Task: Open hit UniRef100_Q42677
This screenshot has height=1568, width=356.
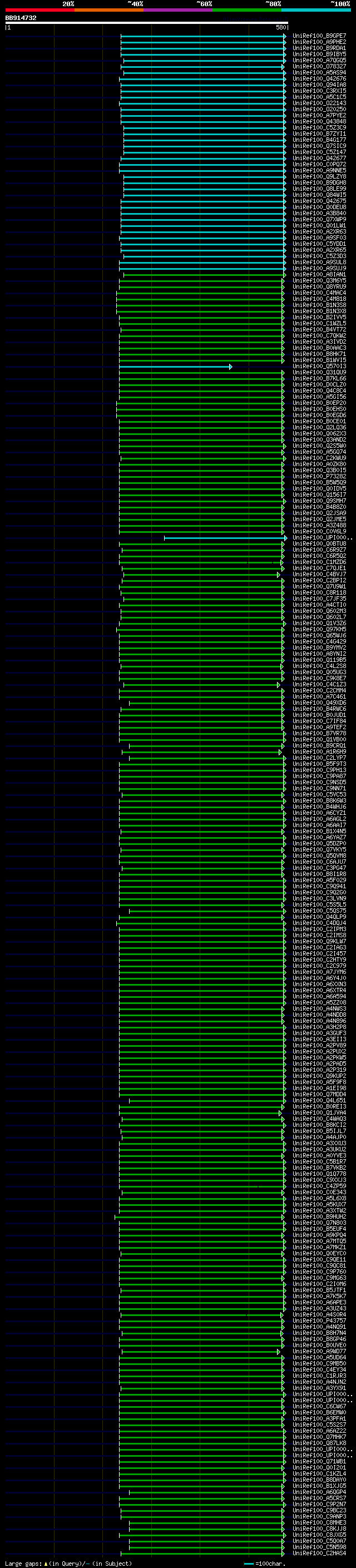Action: click(x=319, y=159)
